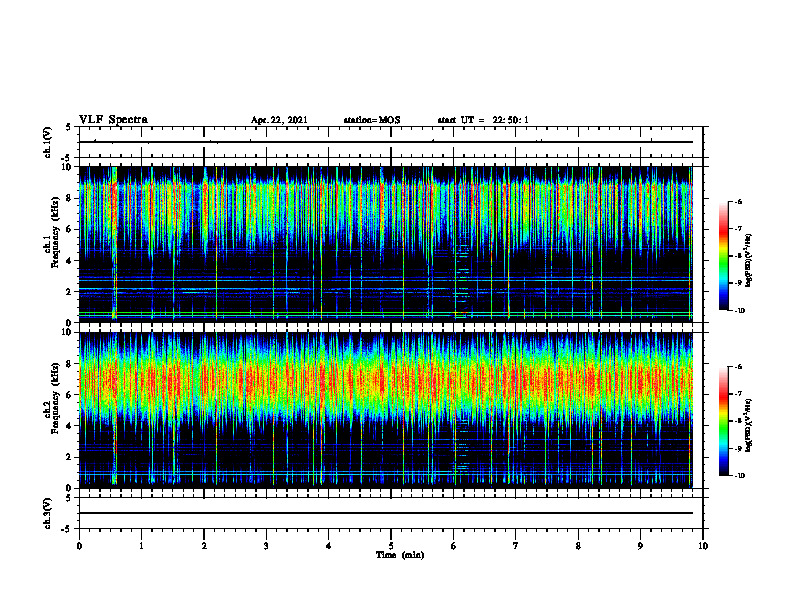Click tick label "9" on the Time axis
The height and width of the screenshot is (612, 792).
pyautogui.click(x=640, y=546)
